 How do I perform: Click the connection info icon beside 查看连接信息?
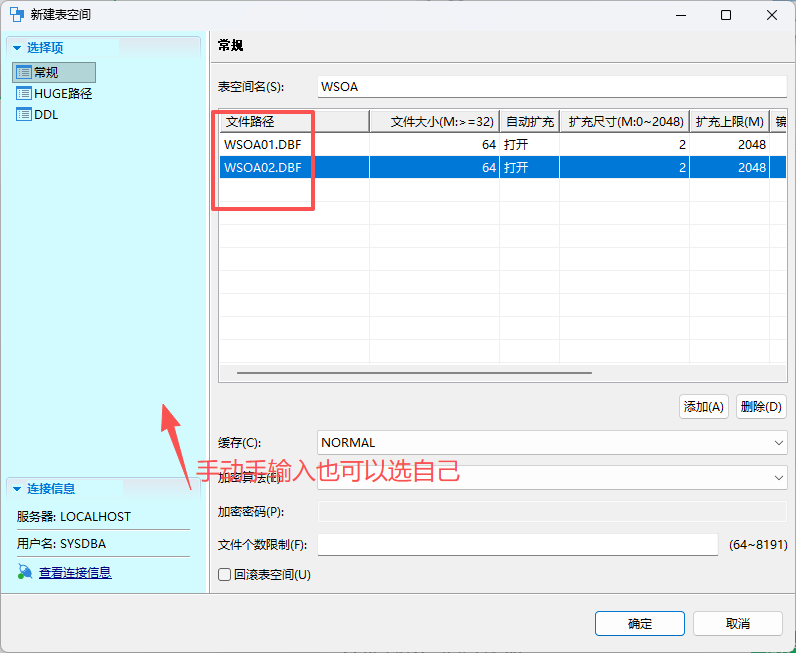[24, 572]
